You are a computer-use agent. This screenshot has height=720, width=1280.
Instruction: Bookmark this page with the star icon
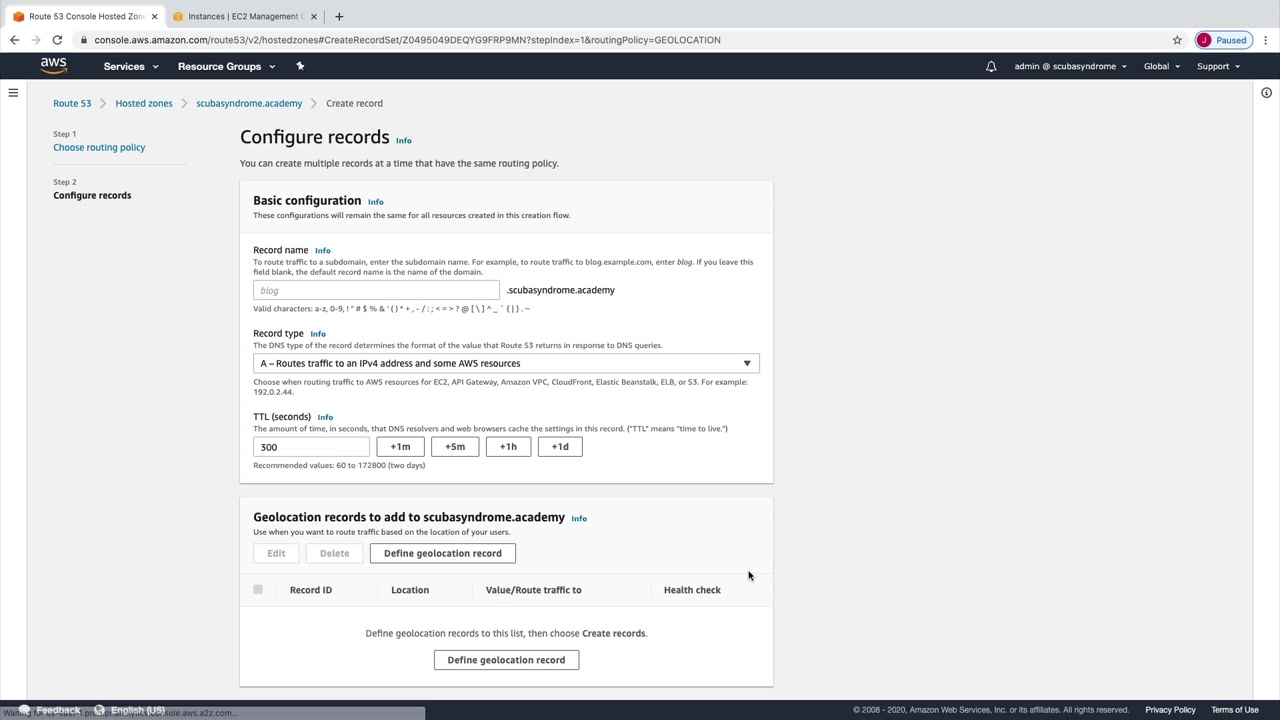[1177, 40]
